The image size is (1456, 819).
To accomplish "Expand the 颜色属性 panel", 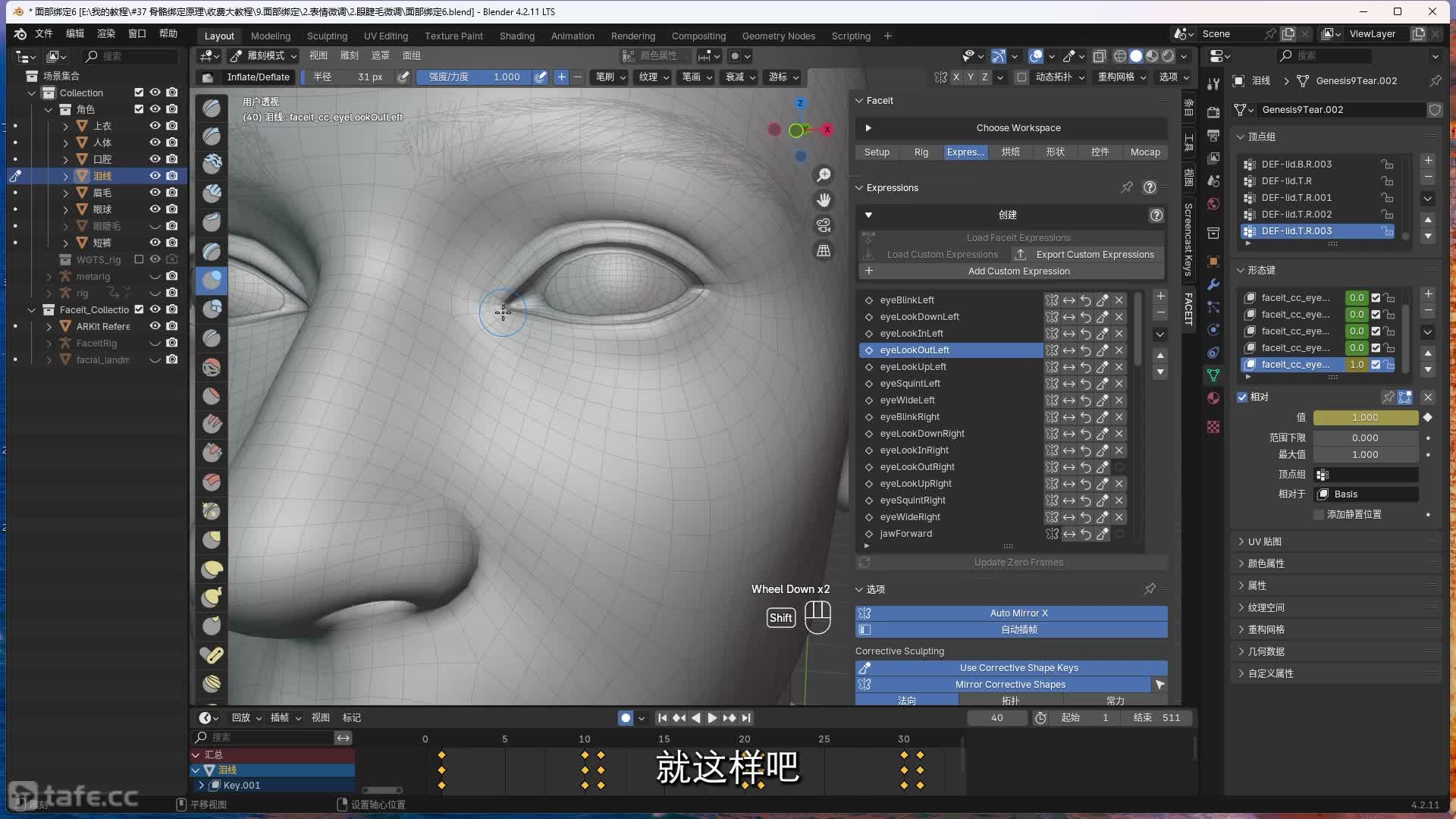I will click(1266, 563).
